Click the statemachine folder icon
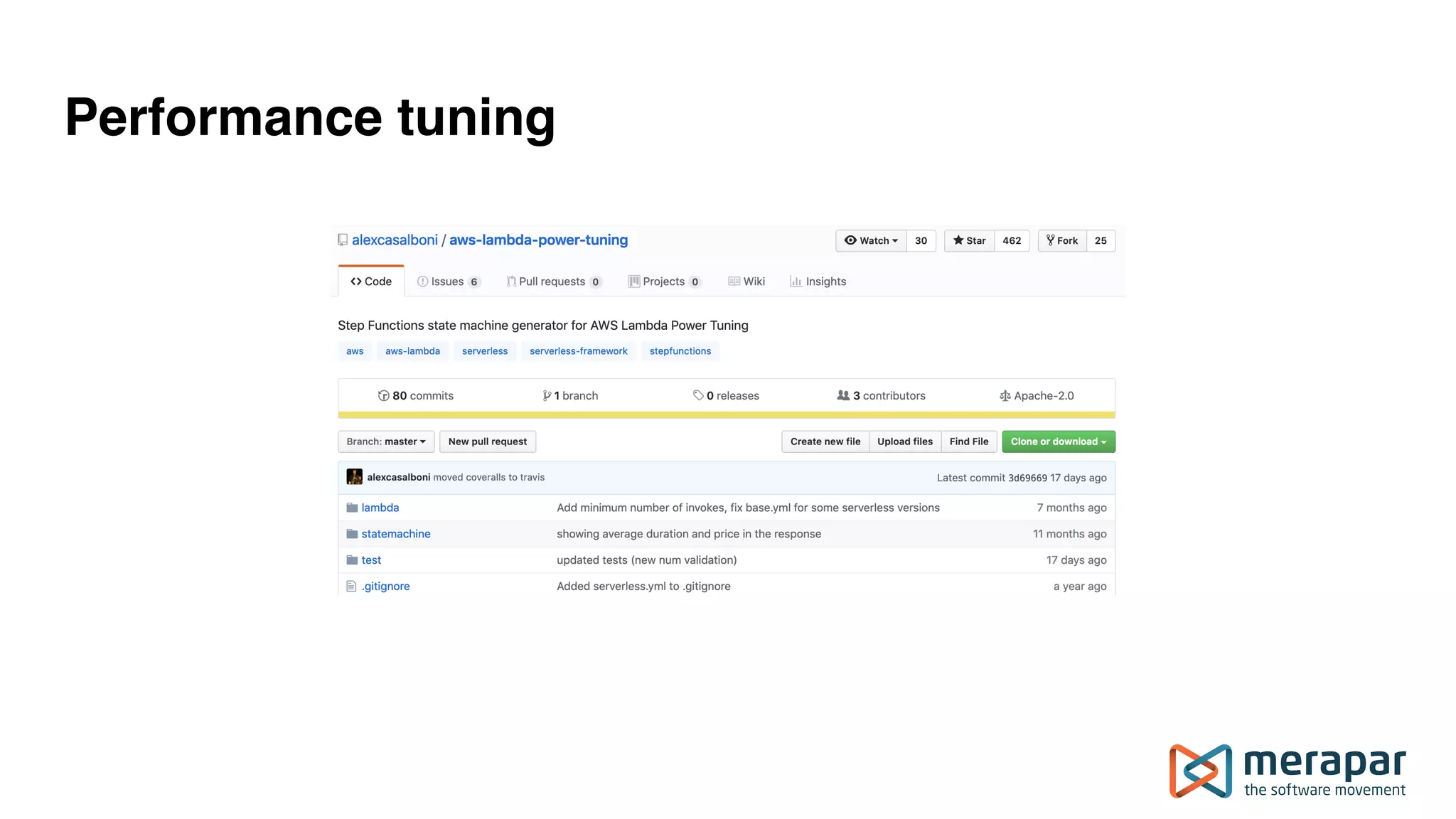The image size is (1456, 819). point(352,534)
